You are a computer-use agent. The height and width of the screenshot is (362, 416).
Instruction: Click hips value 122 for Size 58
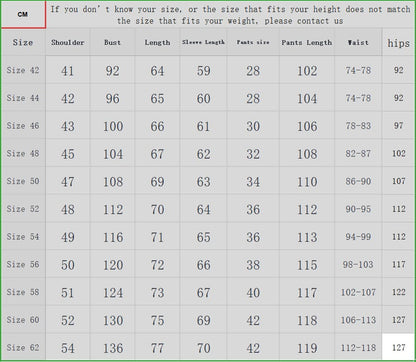coord(399,292)
